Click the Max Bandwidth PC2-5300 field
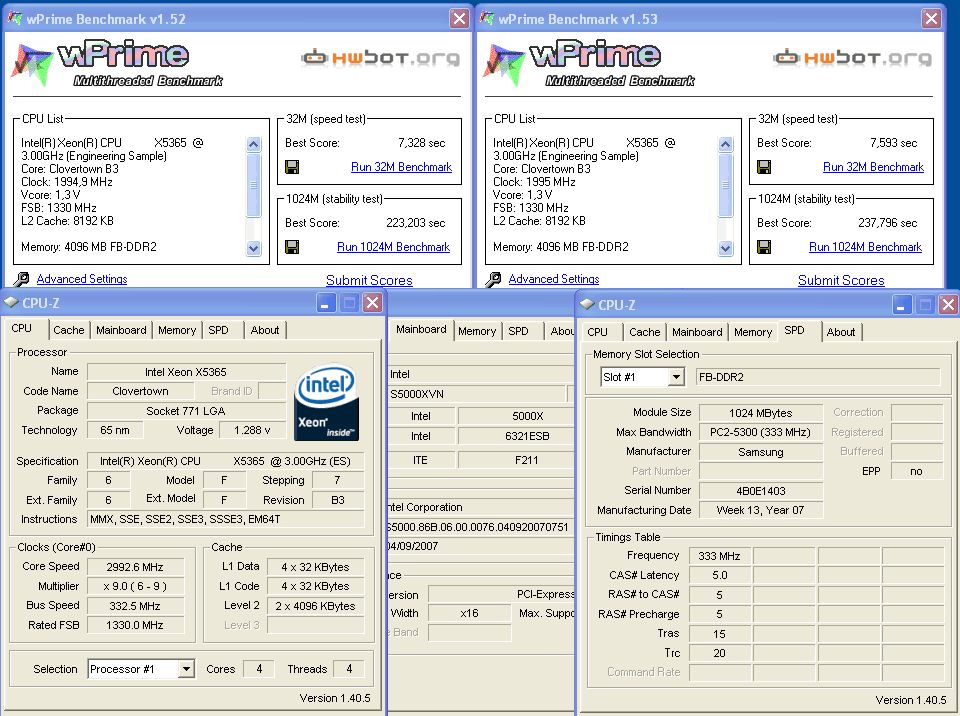 point(760,432)
